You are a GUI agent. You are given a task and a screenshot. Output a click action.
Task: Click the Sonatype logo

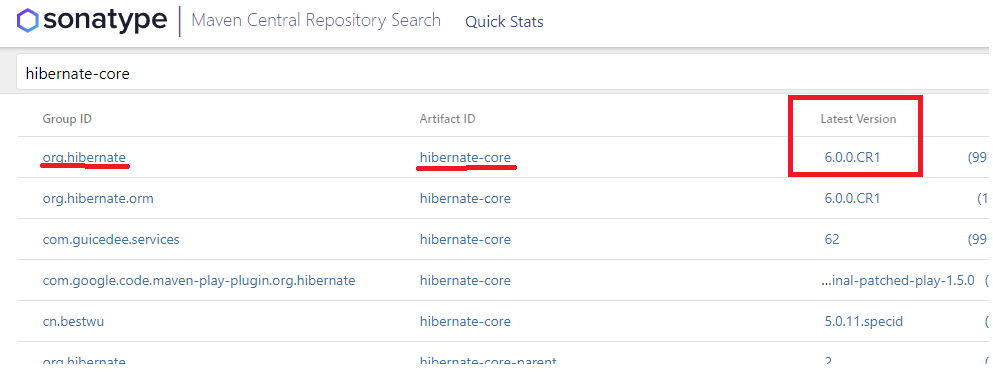[92, 21]
